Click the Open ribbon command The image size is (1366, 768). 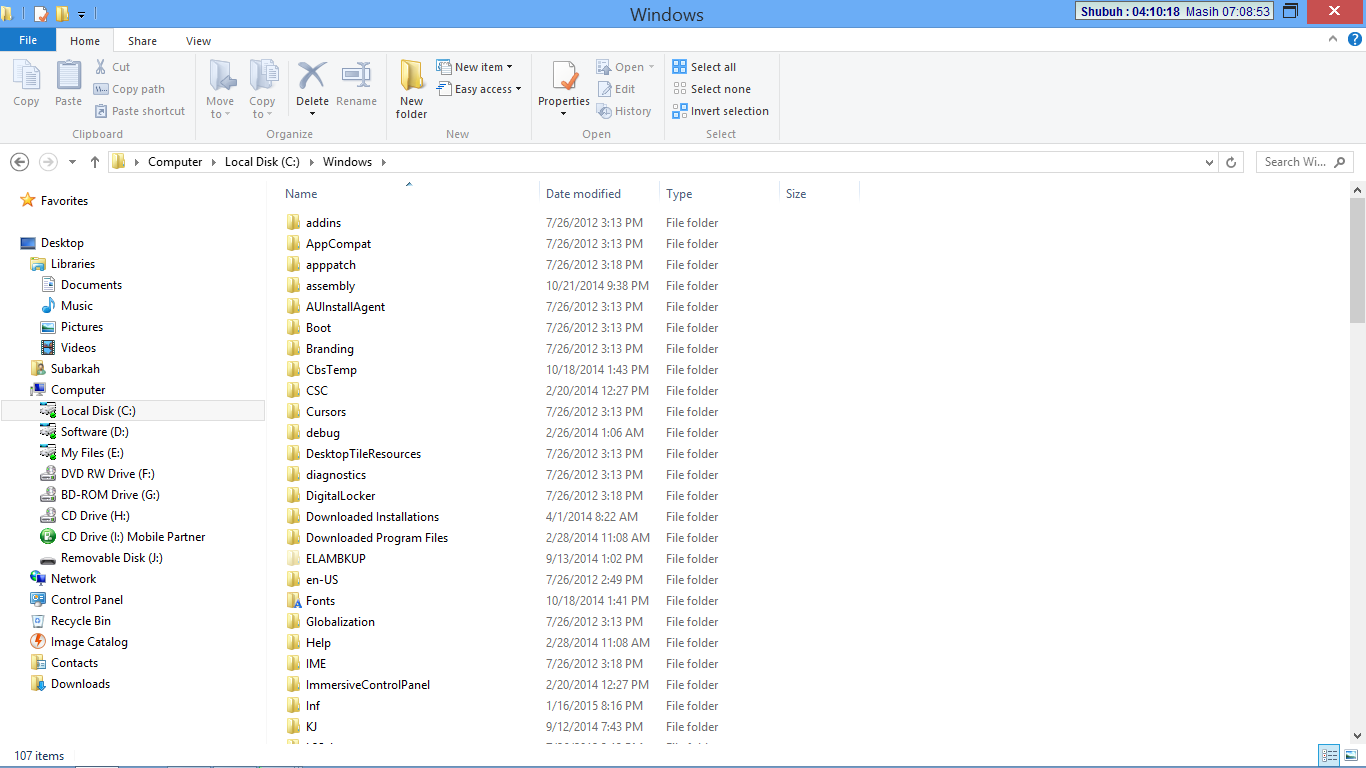point(625,67)
